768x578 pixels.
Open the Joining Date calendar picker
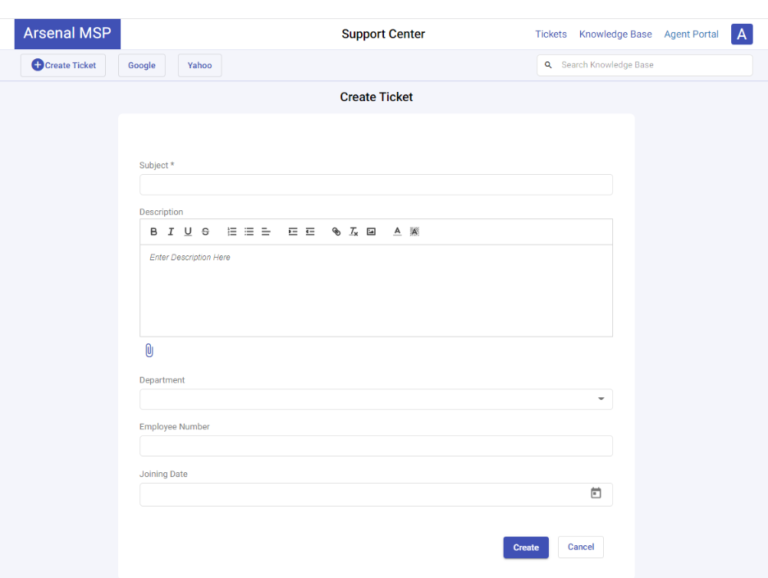[x=596, y=493]
